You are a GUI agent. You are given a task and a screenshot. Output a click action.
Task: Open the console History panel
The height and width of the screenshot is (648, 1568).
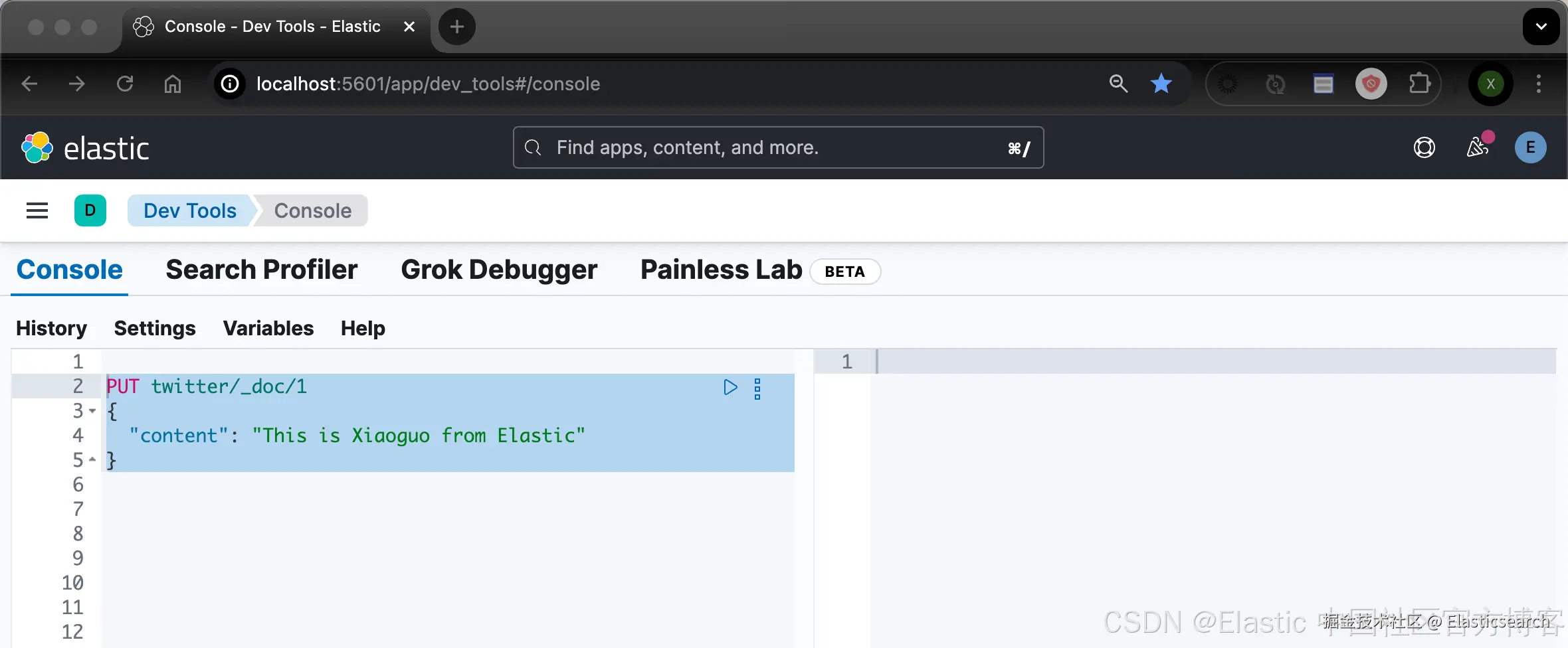(52, 328)
